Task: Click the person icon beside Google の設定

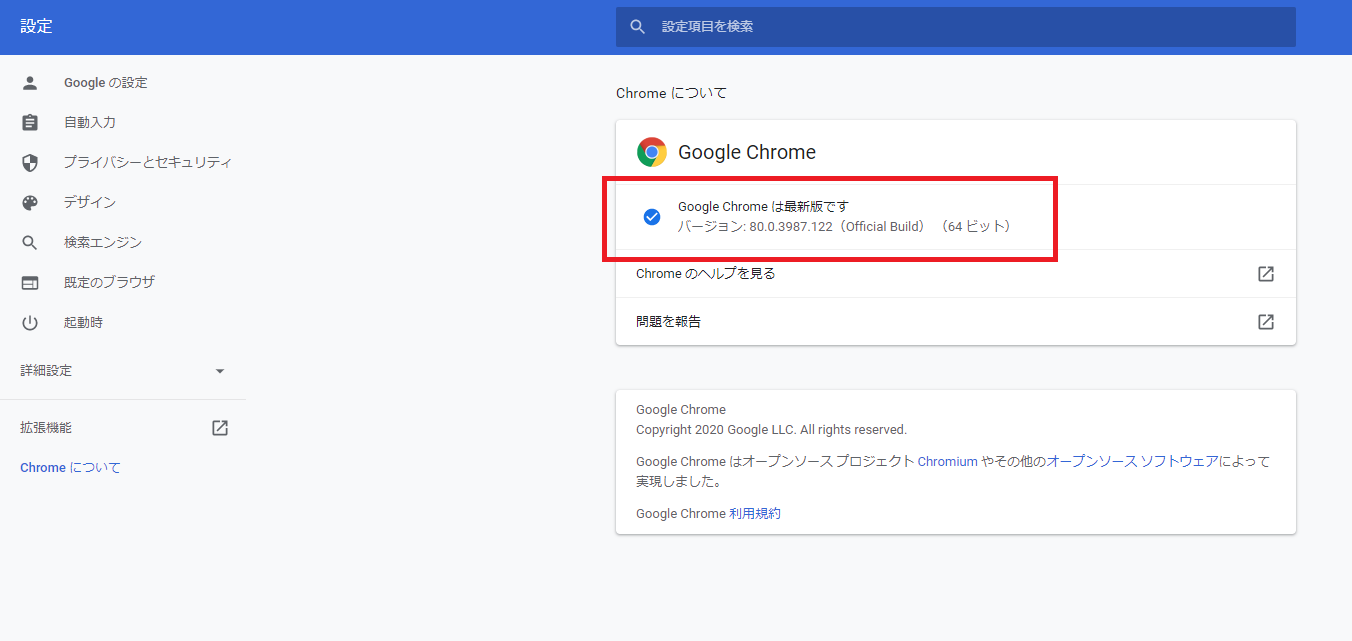Action: click(30, 83)
